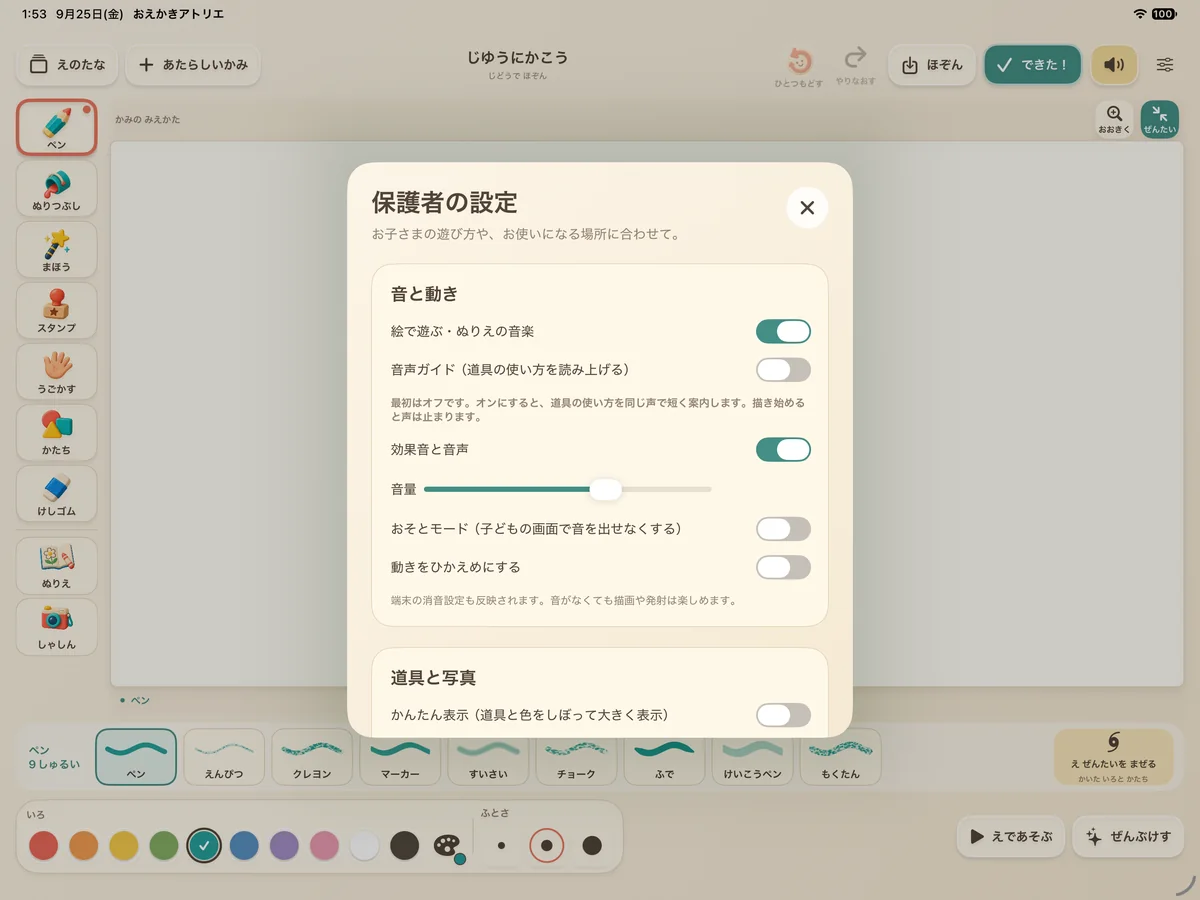Screen dimensions: 1200x900
Task: Pick the white color swatch
Action: 364,846
